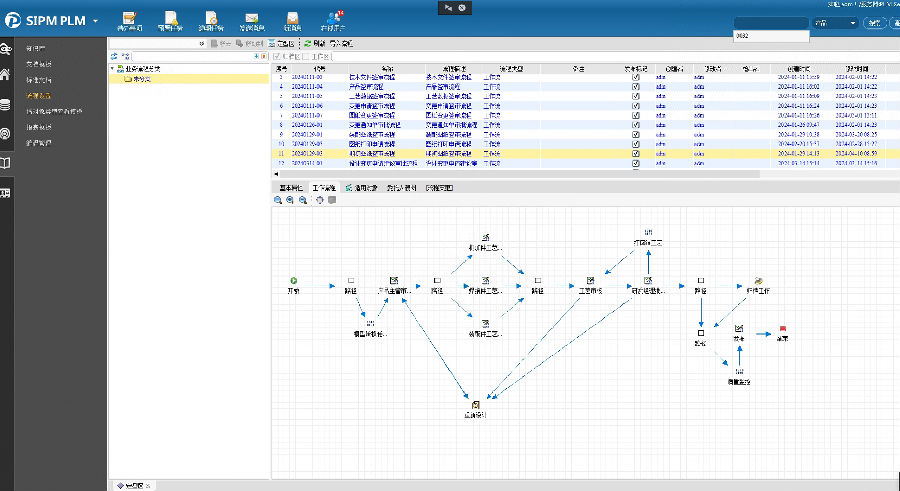Click the notepad-with-pencil icon in the top toolbar

[x=128, y=18]
